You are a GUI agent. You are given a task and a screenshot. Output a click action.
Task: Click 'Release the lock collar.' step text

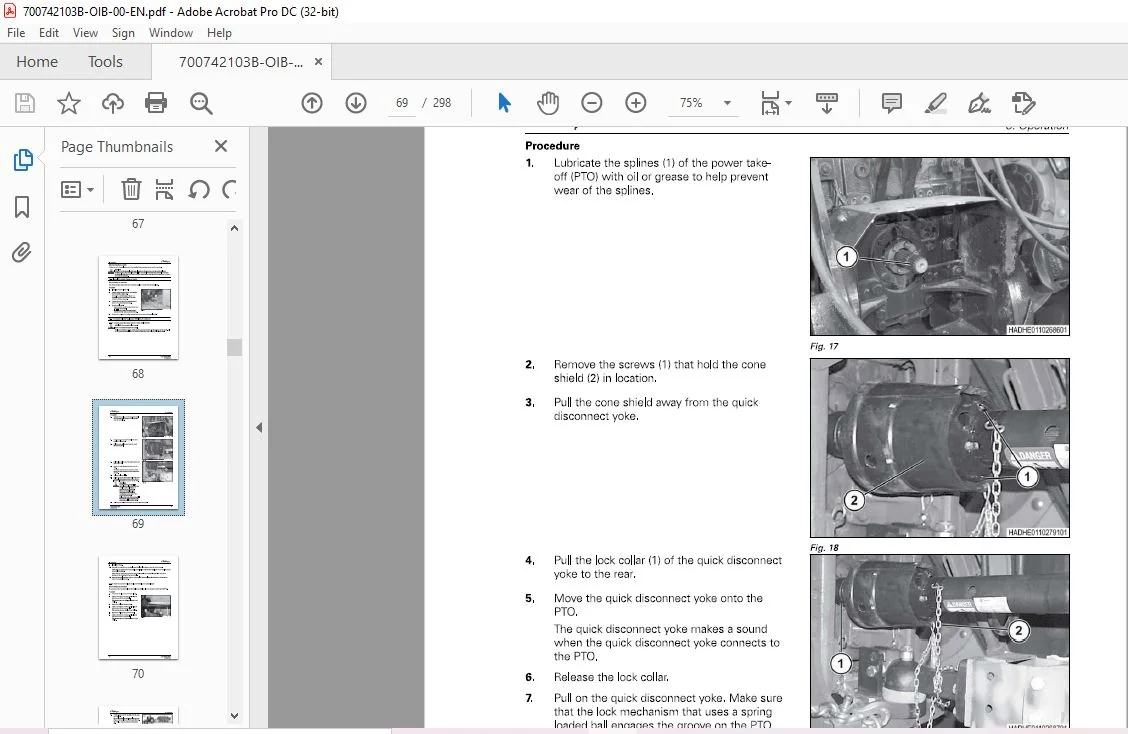(611, 677)
